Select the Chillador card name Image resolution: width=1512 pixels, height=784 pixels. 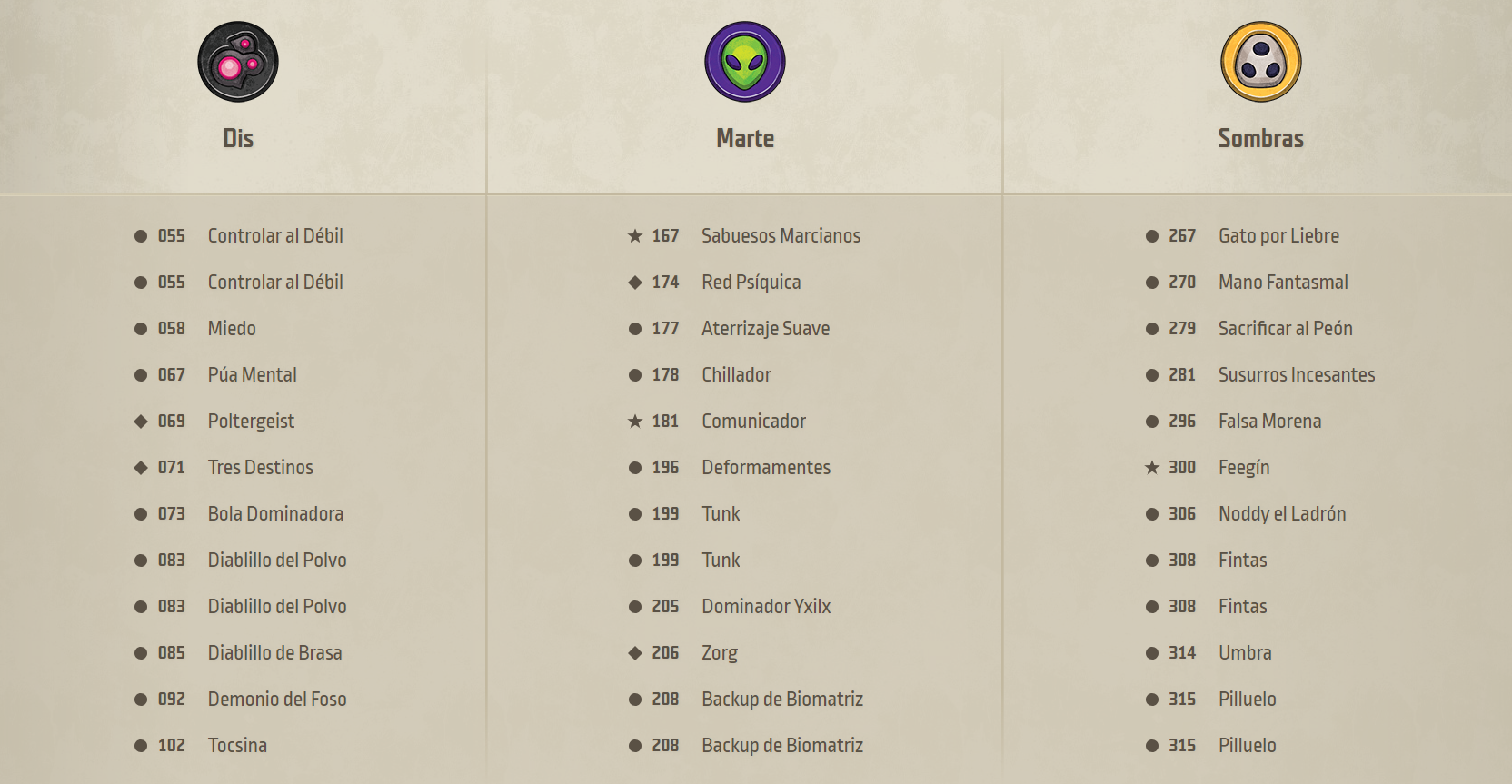[x=736, y=374]
